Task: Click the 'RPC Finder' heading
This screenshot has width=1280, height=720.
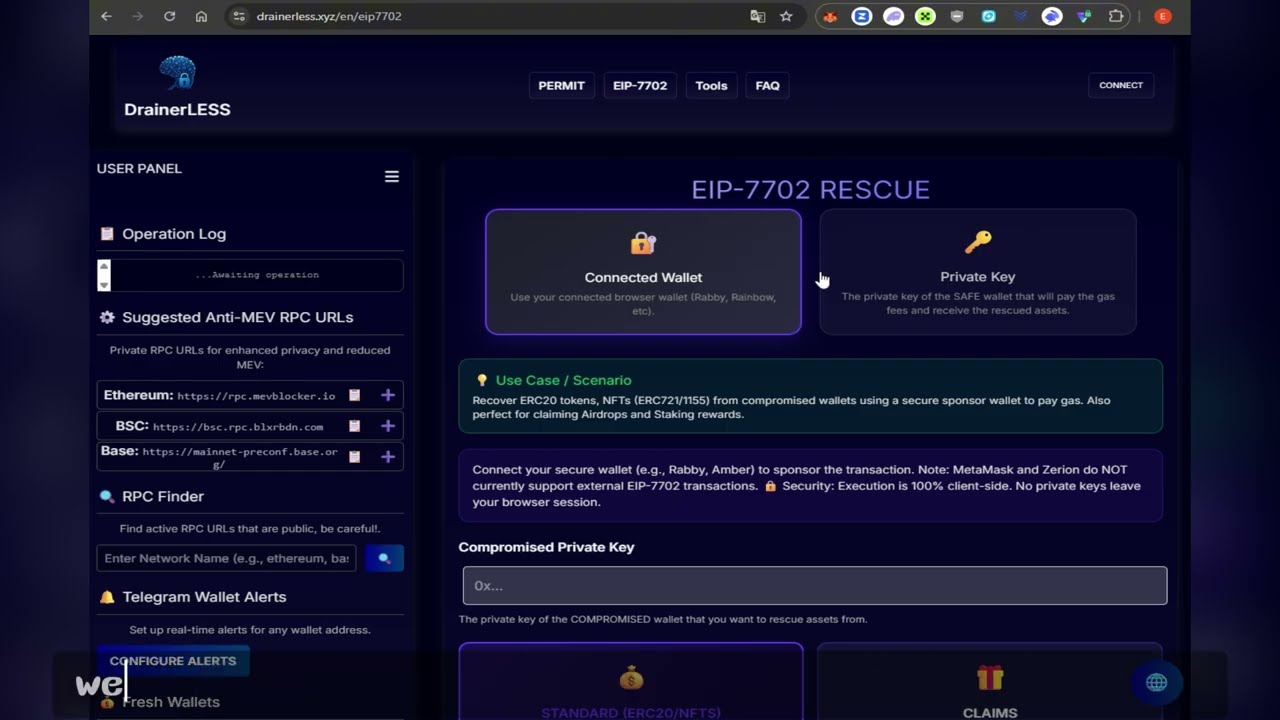Action: (163, 497)
